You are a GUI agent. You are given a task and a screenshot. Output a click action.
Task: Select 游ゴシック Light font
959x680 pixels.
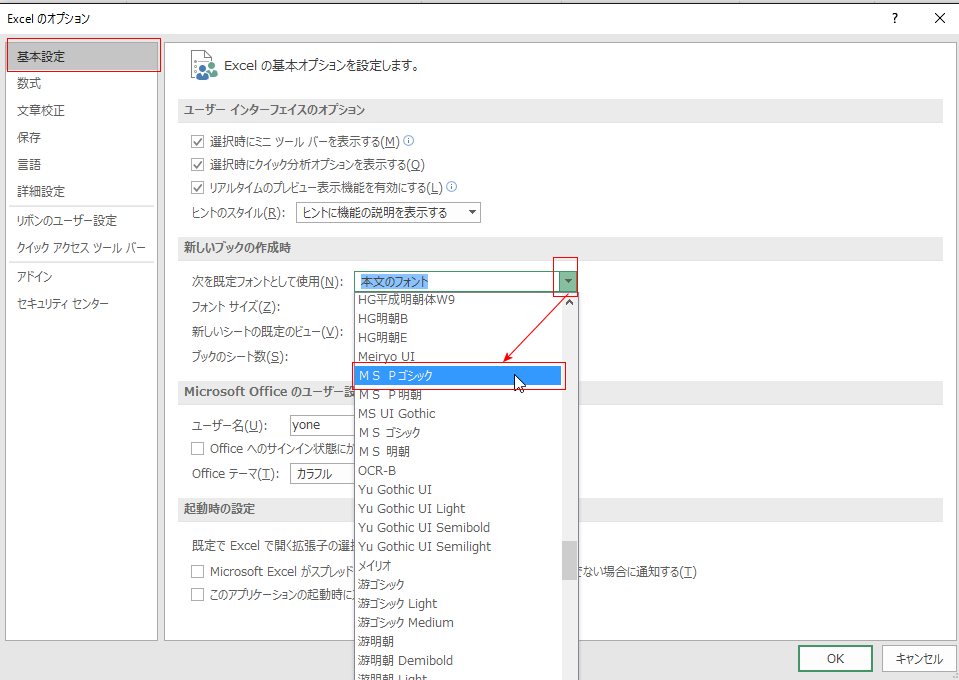pos(457,603)
